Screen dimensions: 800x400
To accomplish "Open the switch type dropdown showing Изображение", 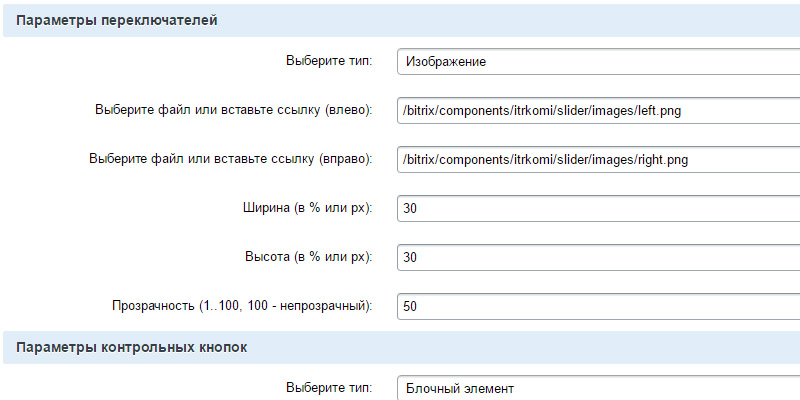I will point(597,61).
